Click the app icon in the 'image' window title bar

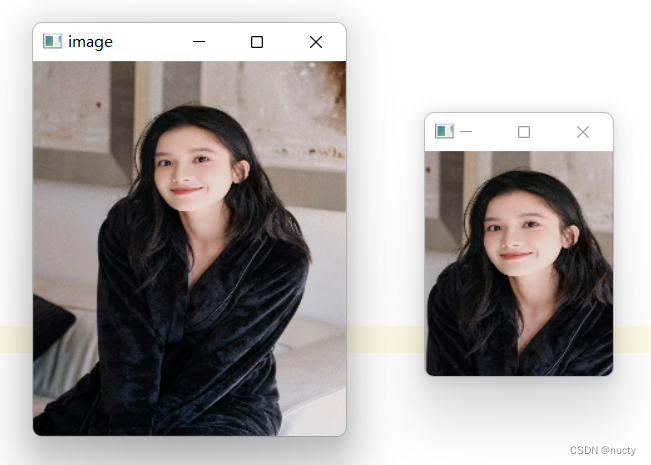coord(52,41)
